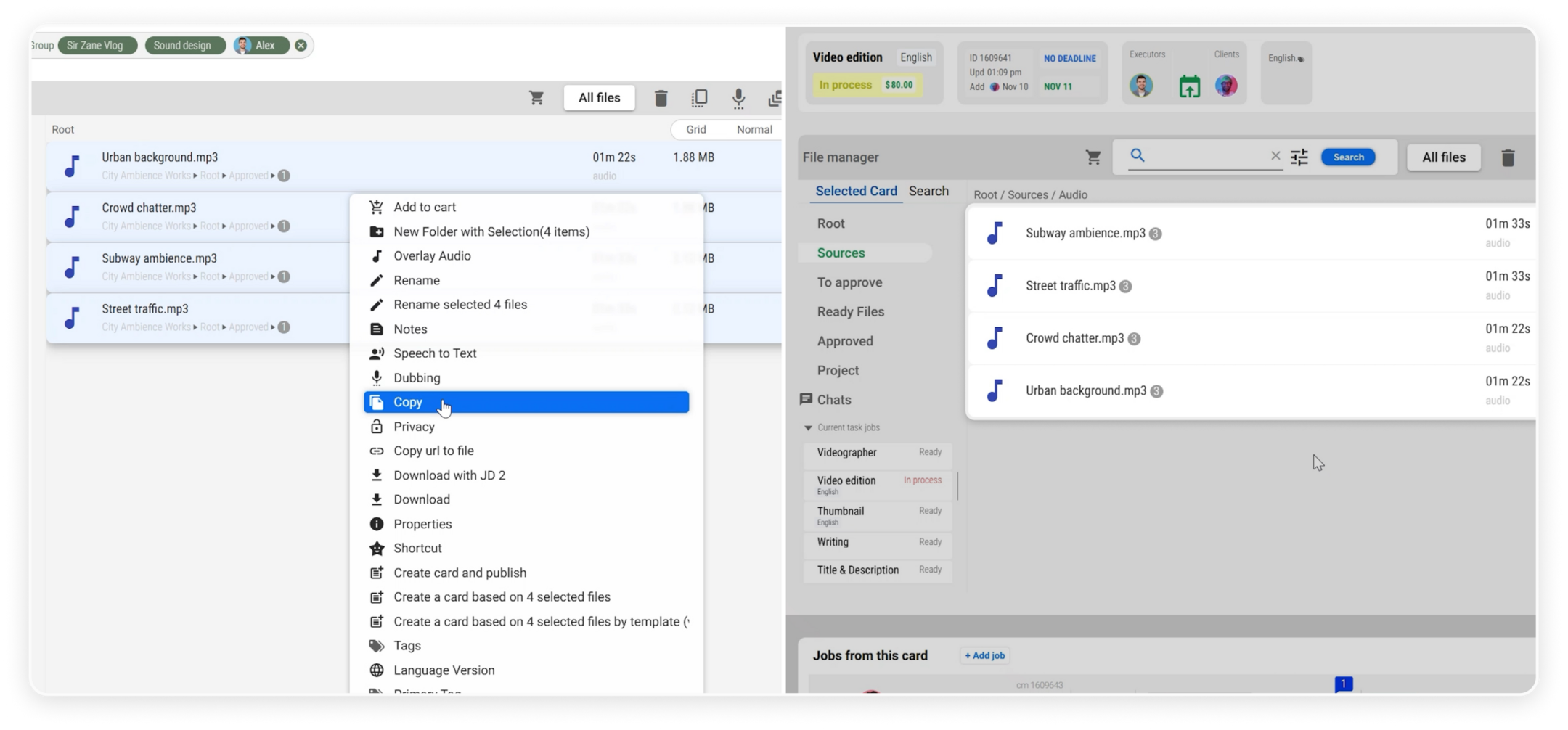1568x730 pixels.
Task: Collapse the Current task jobs section
Action: coord(808,428)
